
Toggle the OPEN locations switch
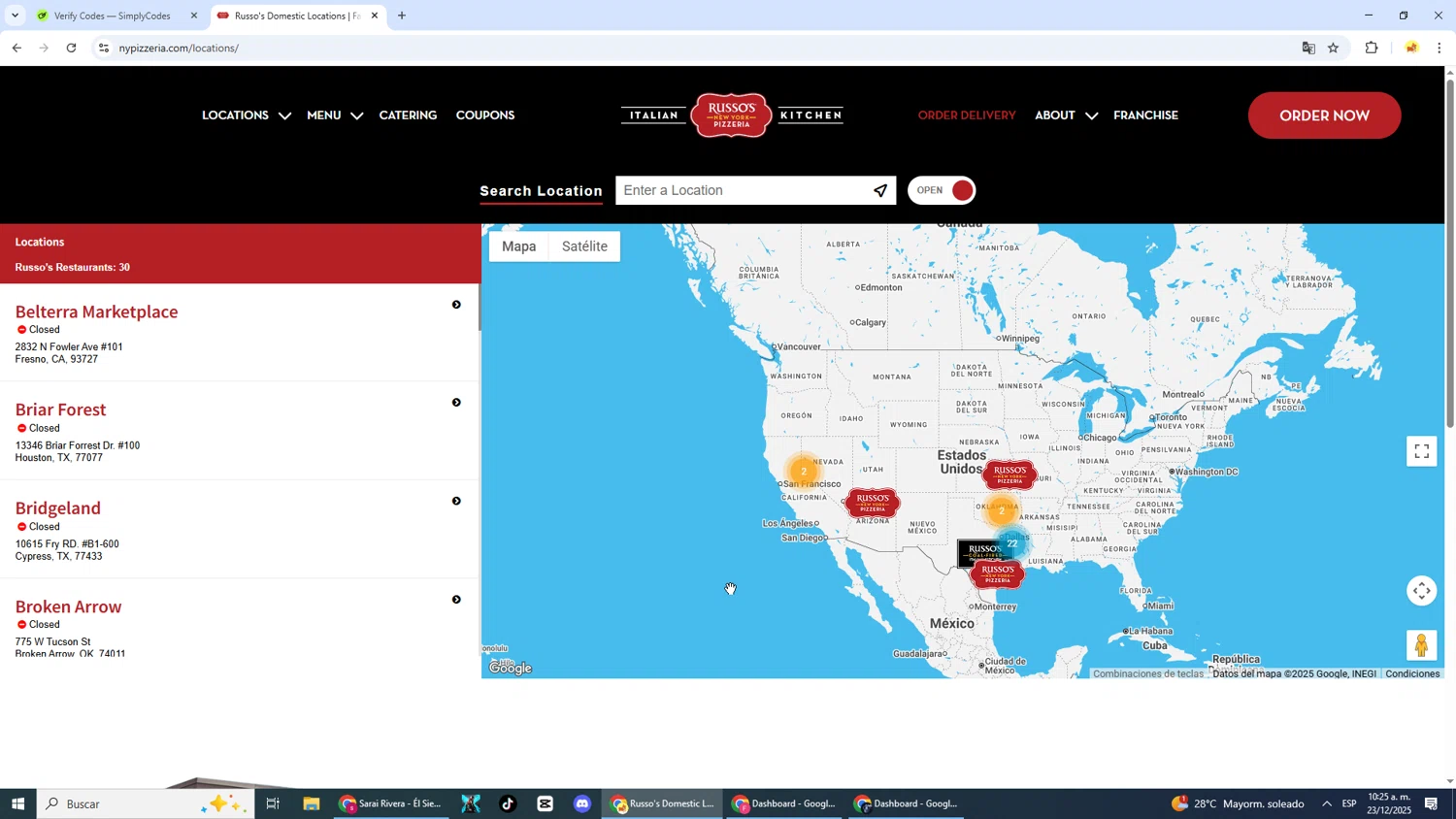(x=942, y=191)
